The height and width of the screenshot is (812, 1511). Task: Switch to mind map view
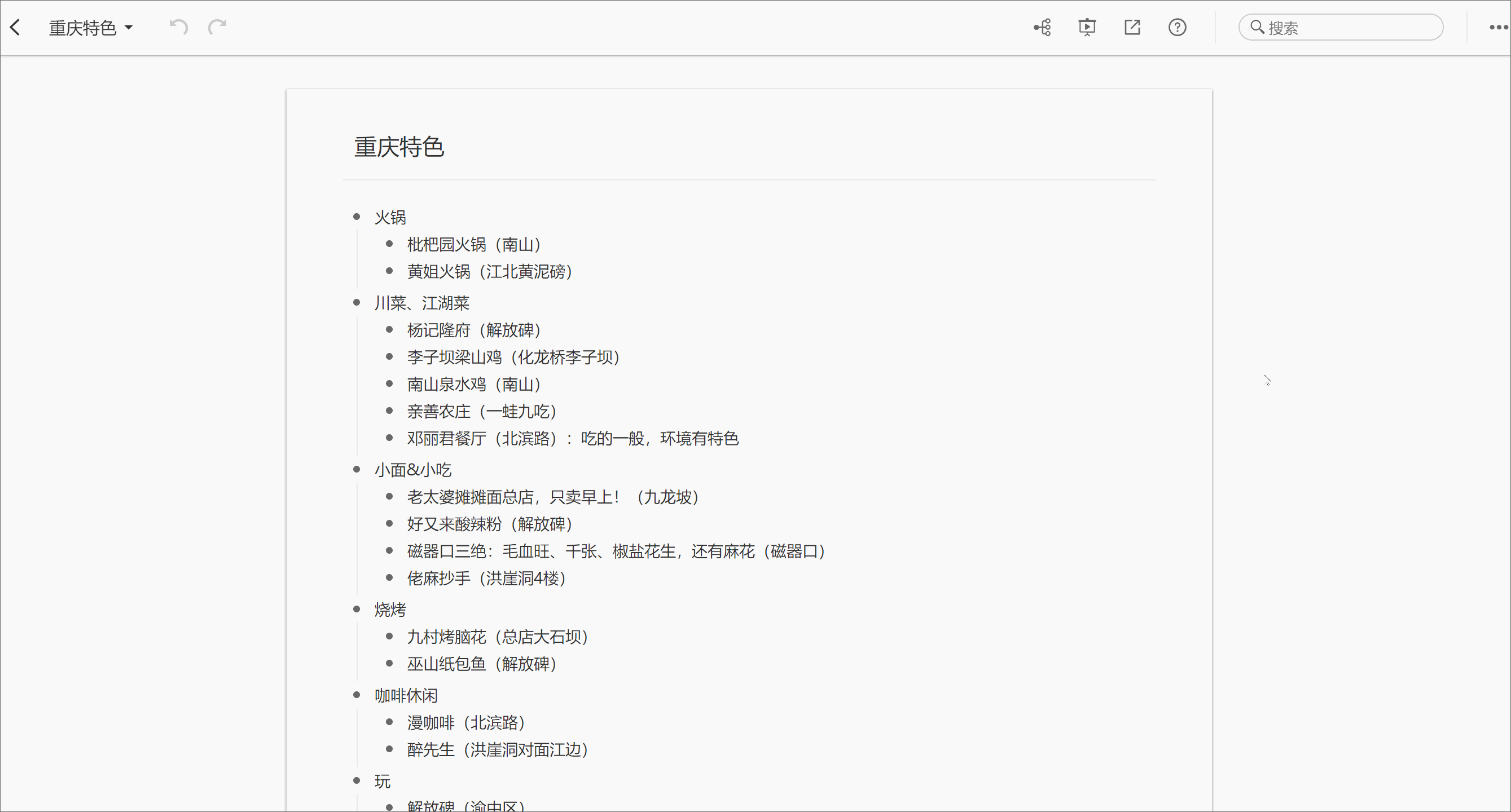pyautogui.click(x=1042, y=27)
